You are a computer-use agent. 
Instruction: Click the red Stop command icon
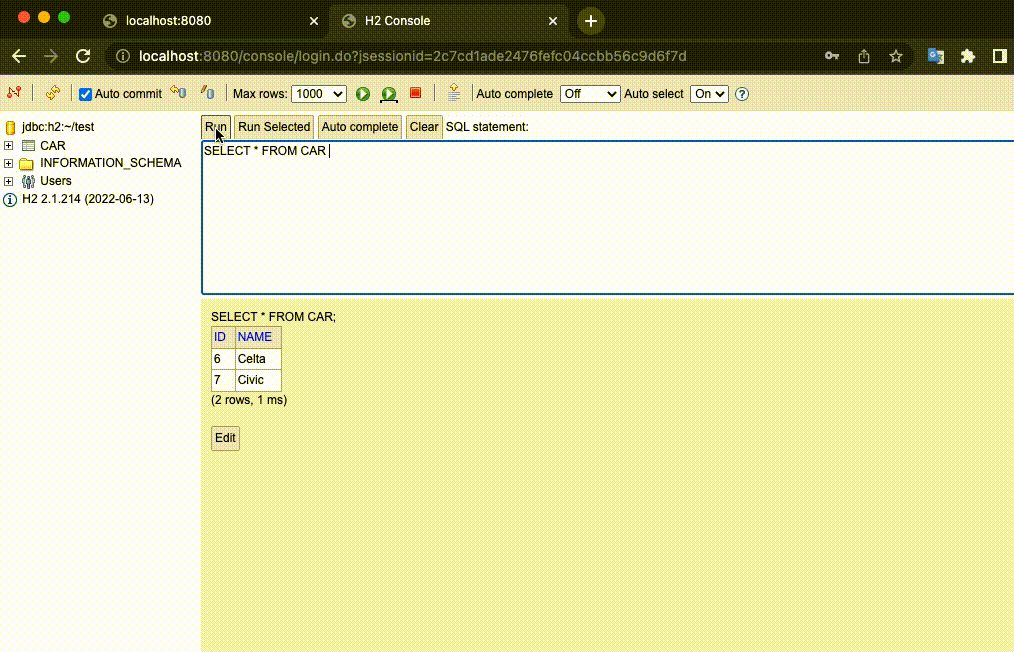[416, 93]
